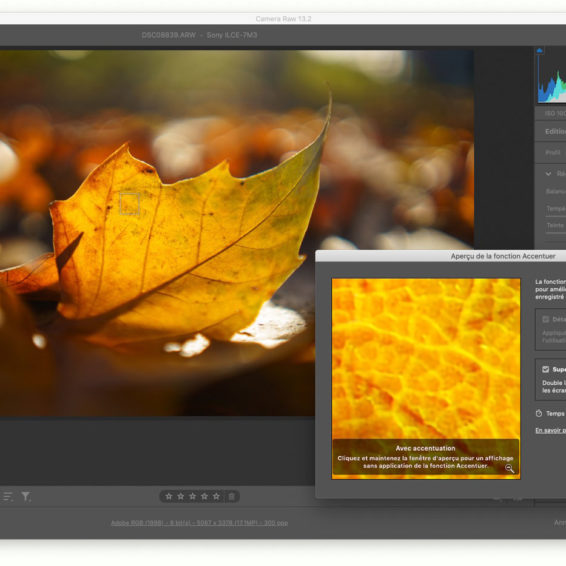Open the filter funnel icon in filmstrip bar
566x566 pixels.
26,497
